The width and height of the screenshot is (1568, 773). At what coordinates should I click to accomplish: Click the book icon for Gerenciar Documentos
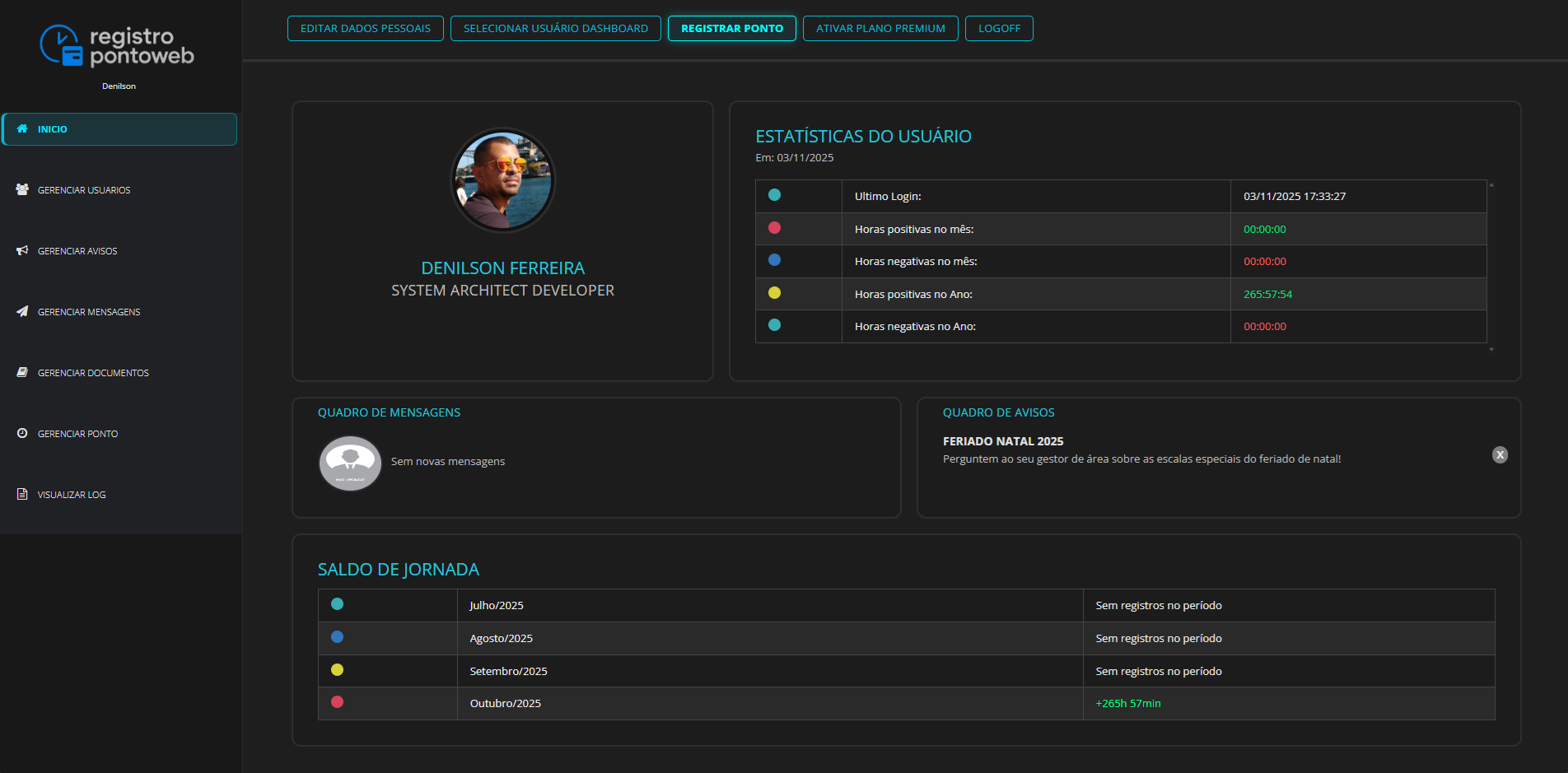coord(22,372)
